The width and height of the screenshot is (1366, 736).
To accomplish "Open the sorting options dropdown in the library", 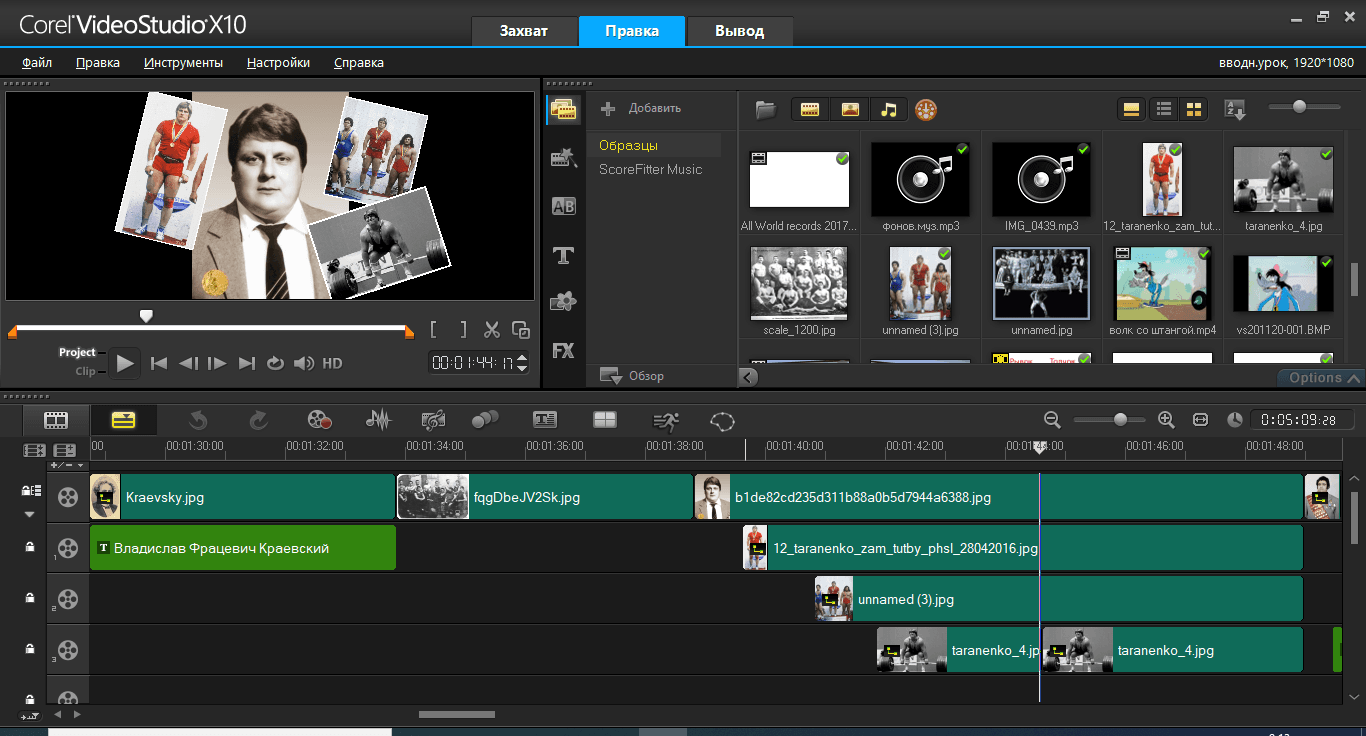I will click(1233, 109).
